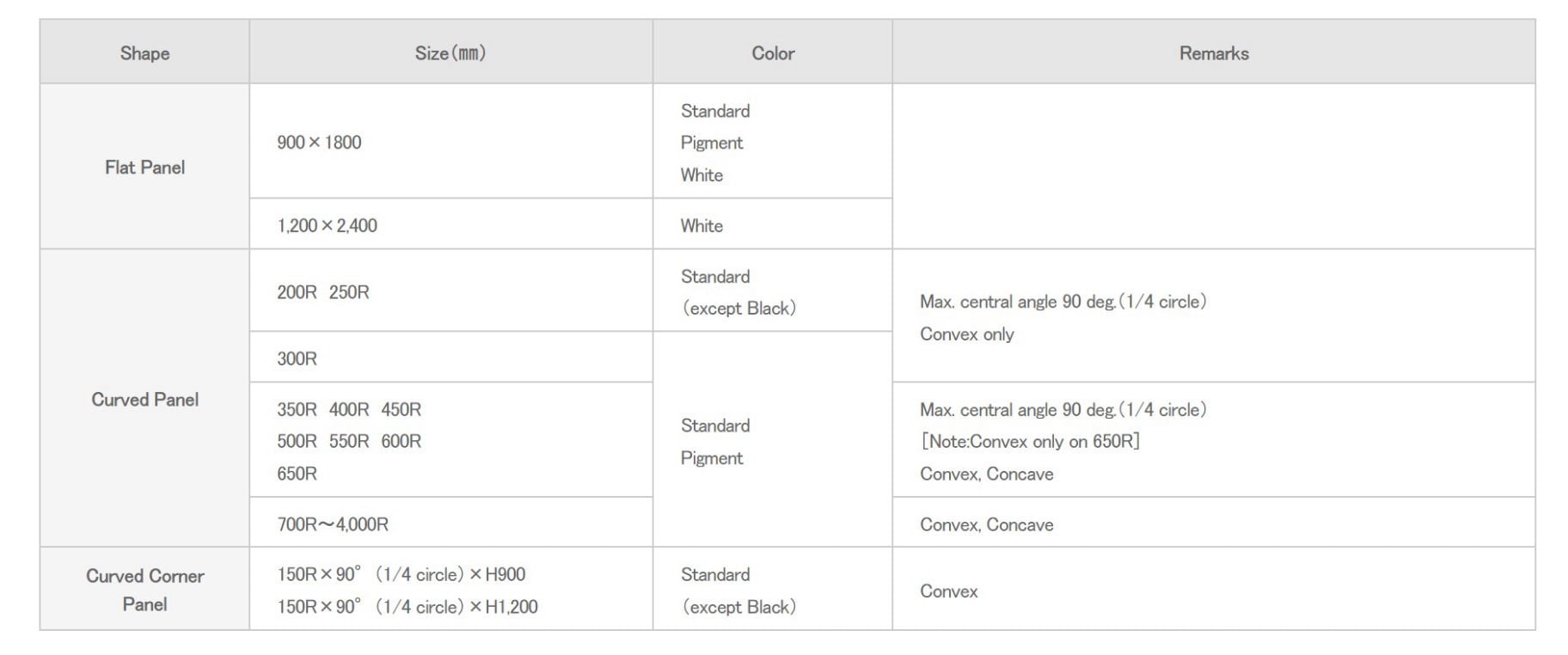Viewport: 1568px width, 655px height.
Task: Click the 1,200 × 2,400 size cell
Action: coord(327,226)
